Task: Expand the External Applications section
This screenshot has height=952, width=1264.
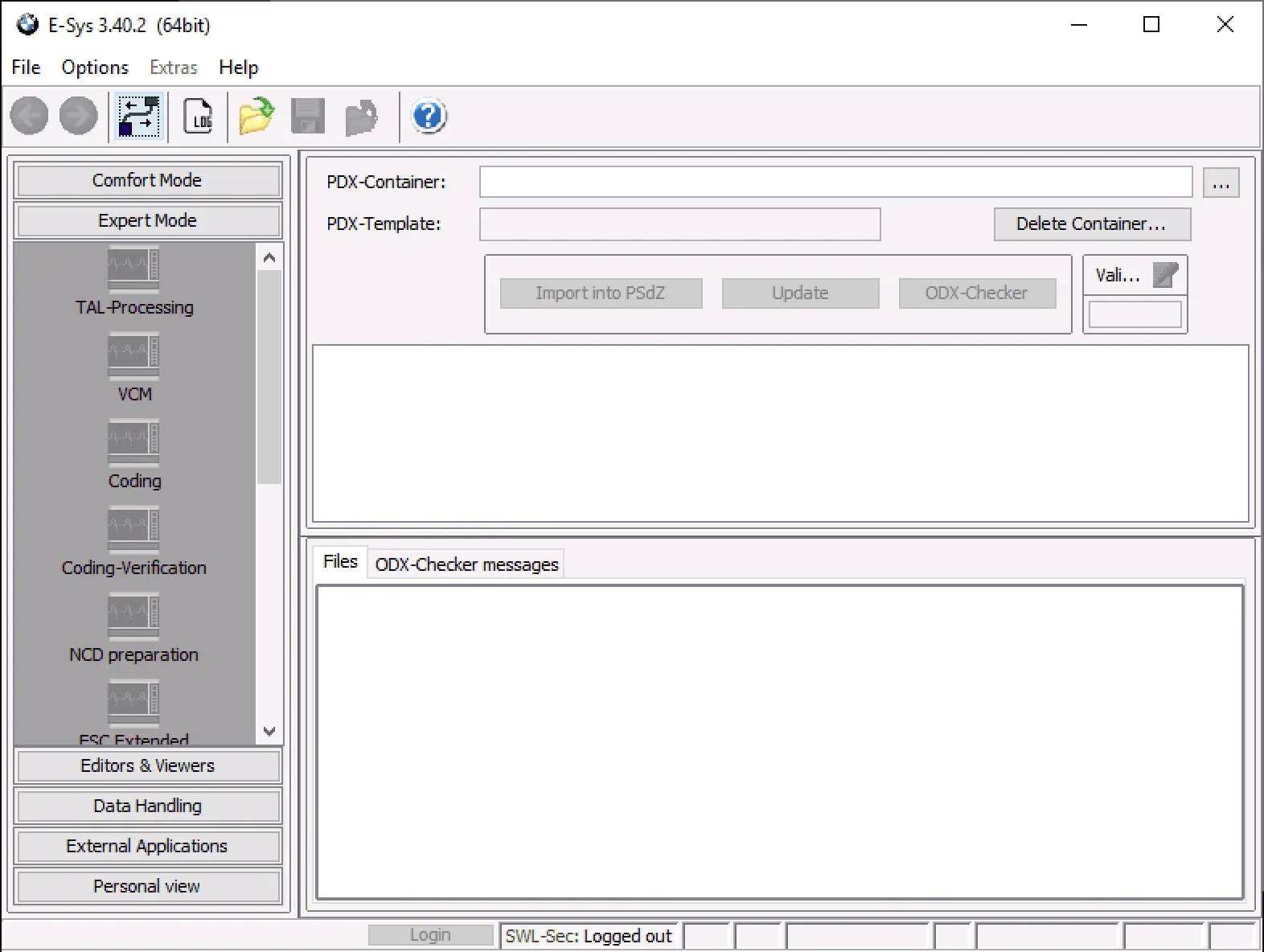Action: click(x=147, y=846)
